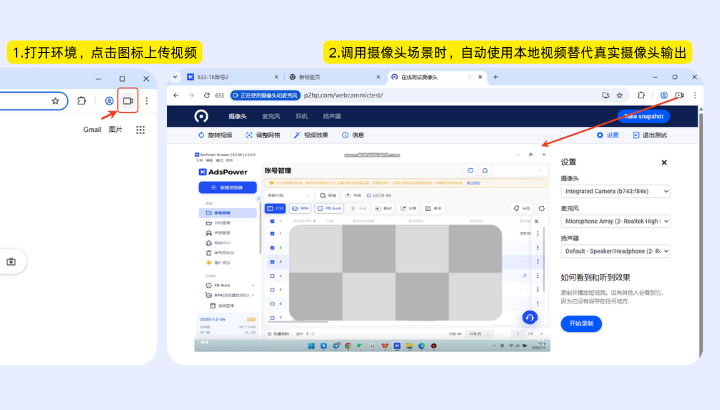
Task: Open the three-dot menu in right browser
Action: (x=695, y=95)
